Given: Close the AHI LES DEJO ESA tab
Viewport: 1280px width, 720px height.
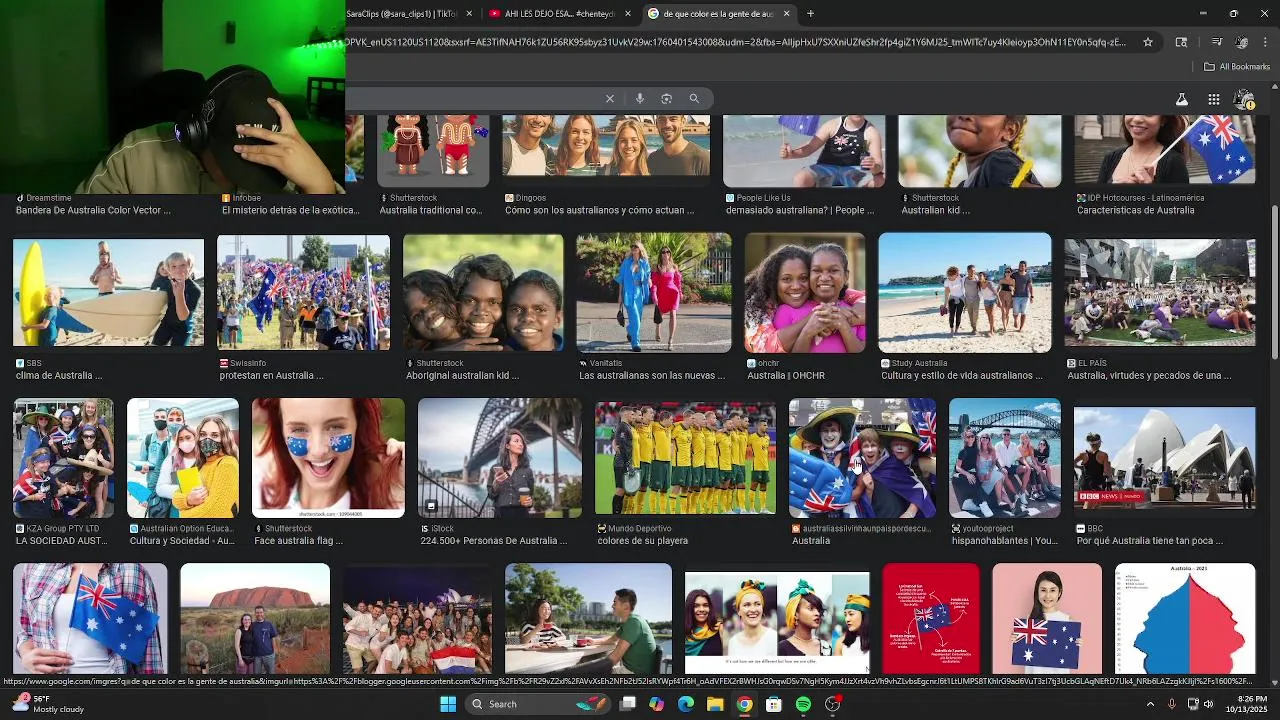Looking at the screenshot, I should coord(628,14).
